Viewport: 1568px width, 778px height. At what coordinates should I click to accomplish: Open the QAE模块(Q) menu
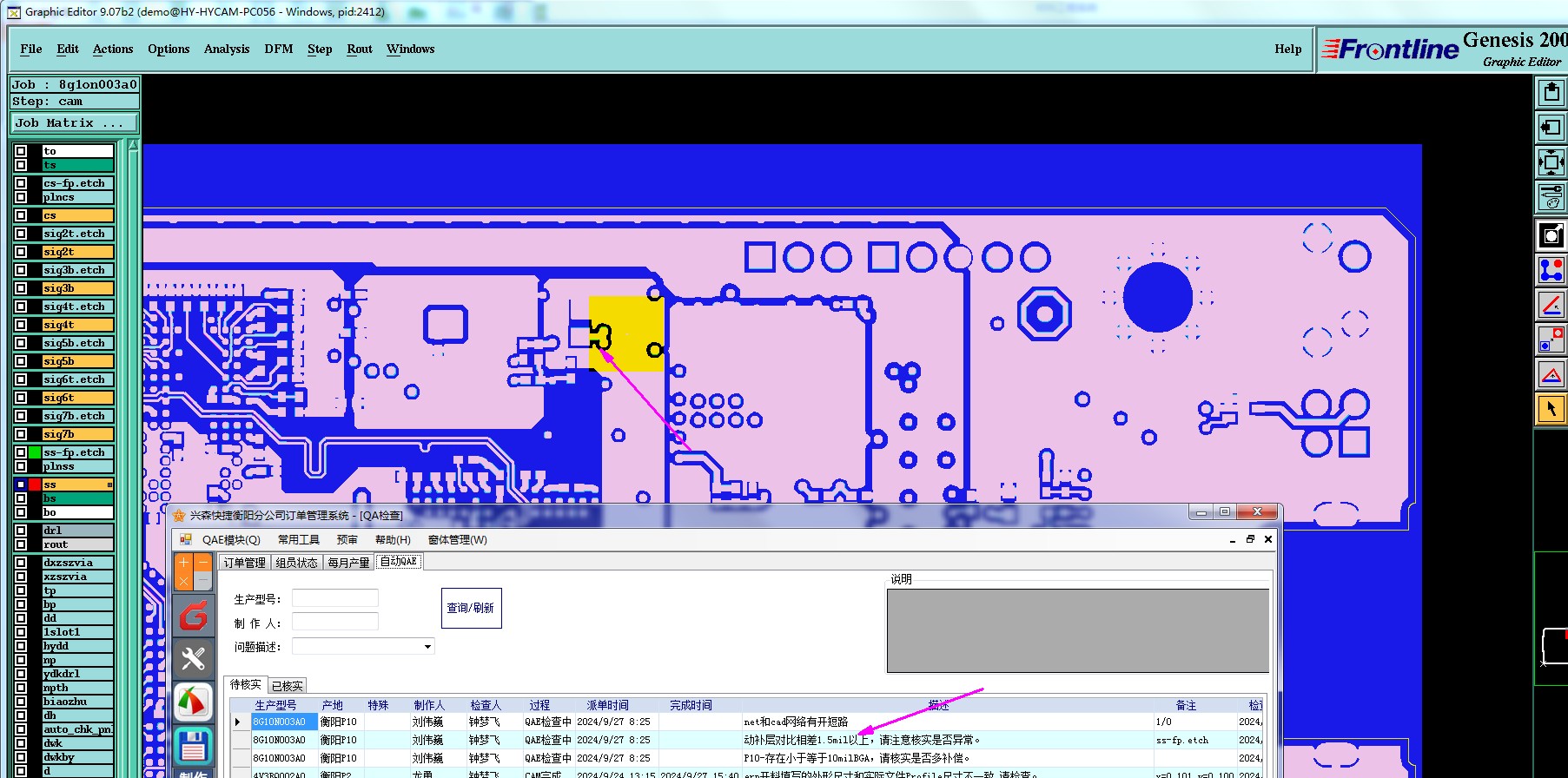coord(231,540)
